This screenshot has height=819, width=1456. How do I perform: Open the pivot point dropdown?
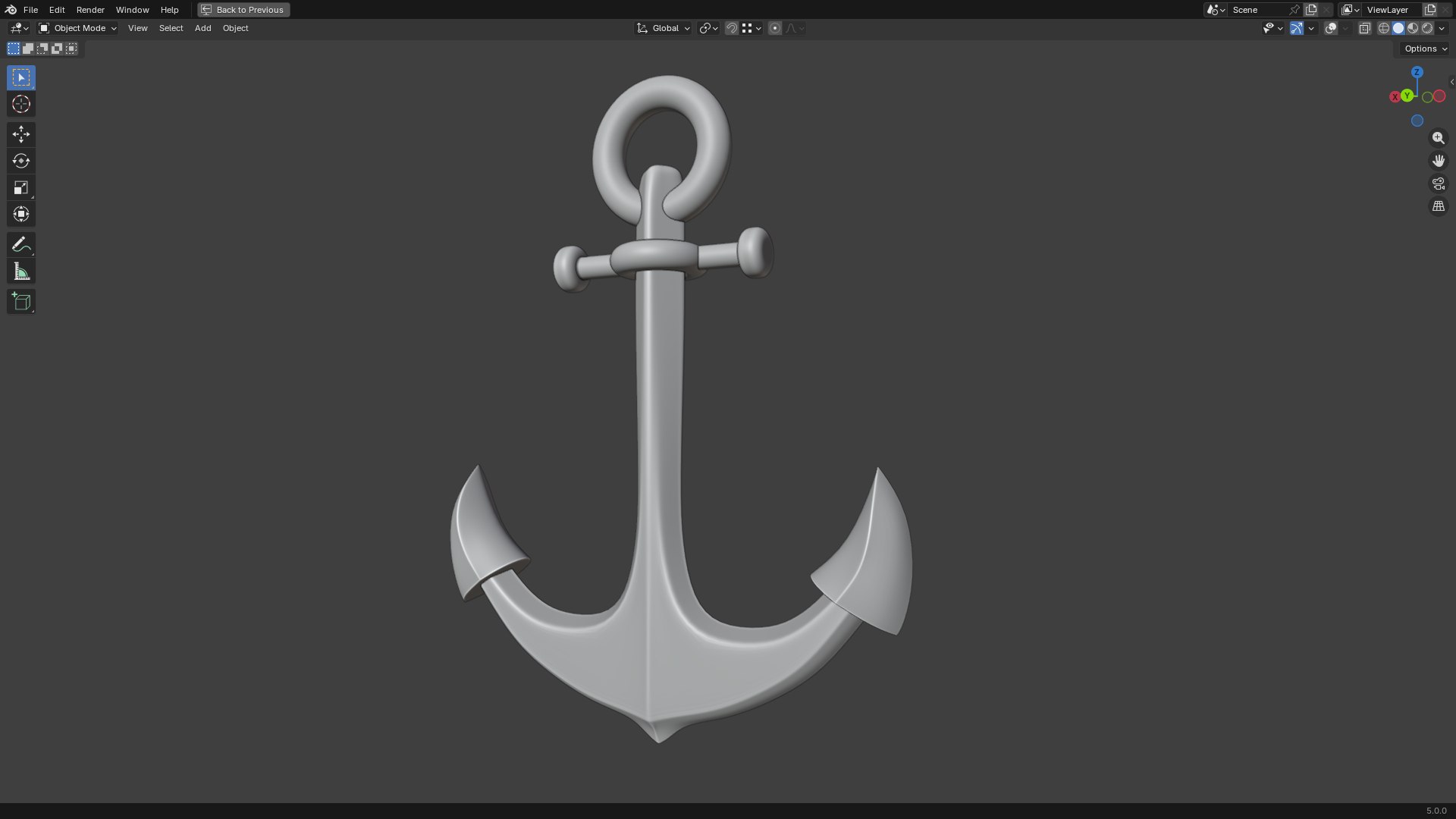[708, 28]
